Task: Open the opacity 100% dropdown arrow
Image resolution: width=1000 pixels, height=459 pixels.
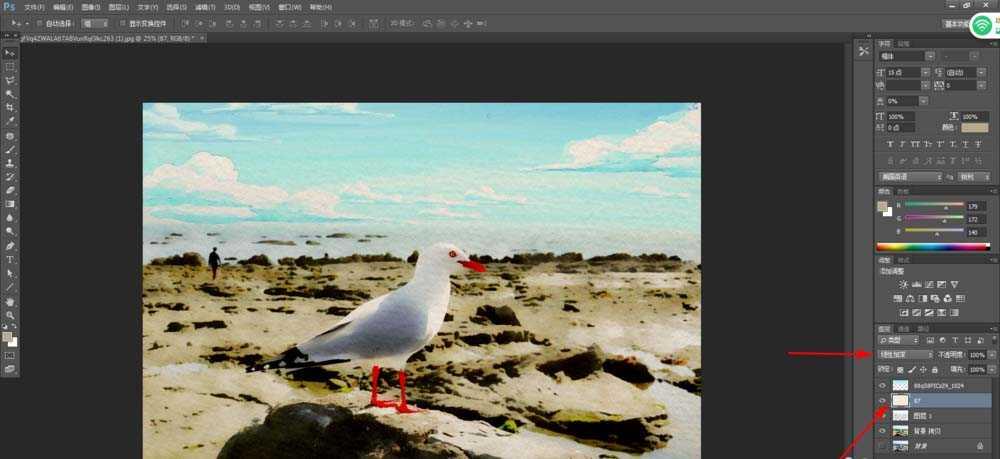Action: tap(992, 355)
